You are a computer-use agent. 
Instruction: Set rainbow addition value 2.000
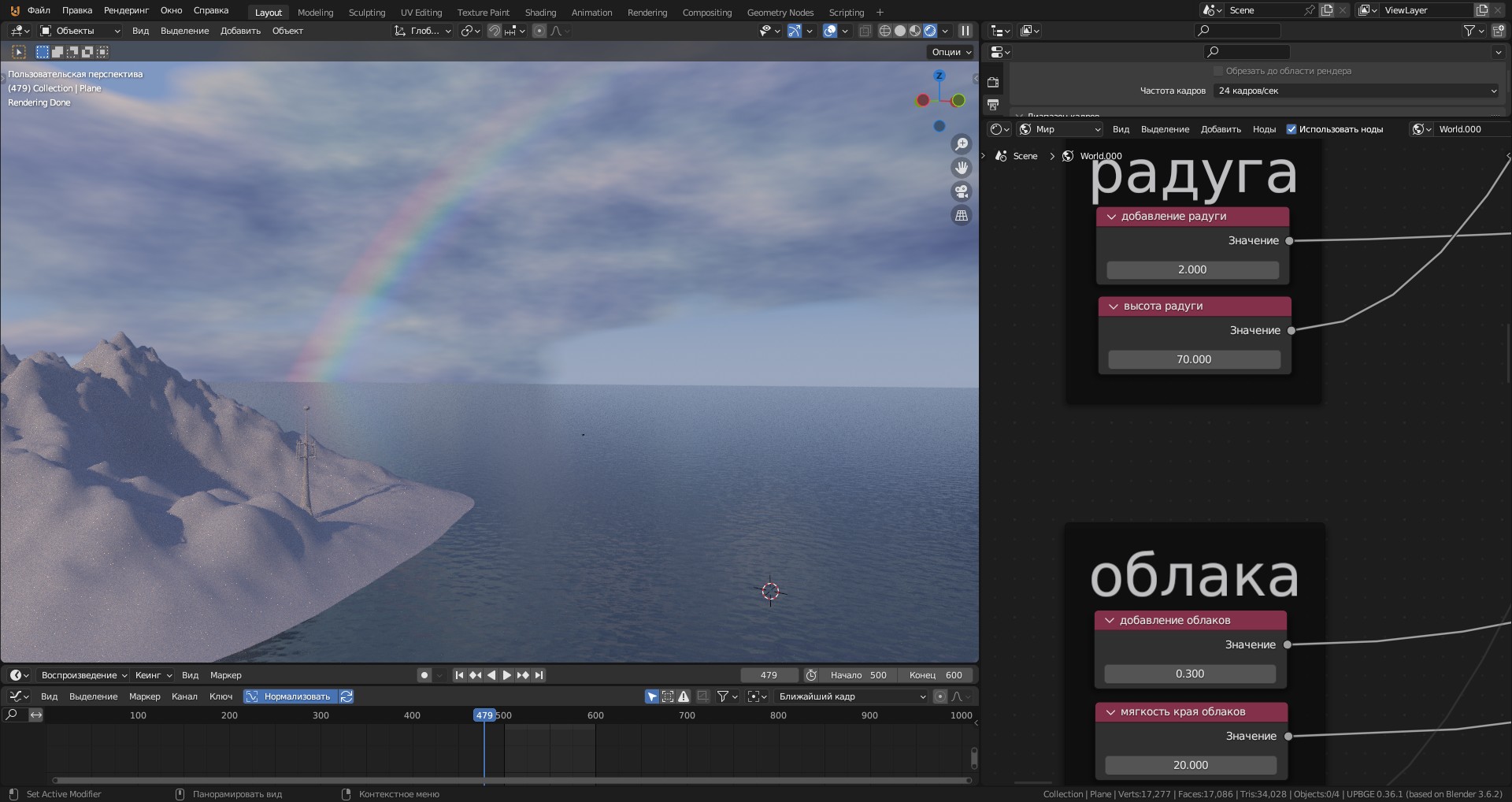pos(1192,270)
